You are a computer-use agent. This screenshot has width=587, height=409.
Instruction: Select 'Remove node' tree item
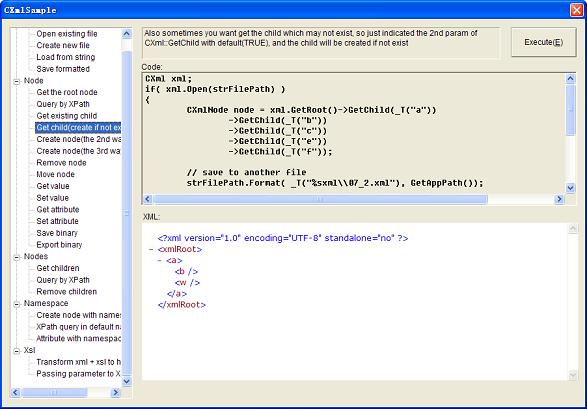click(61, 163)
